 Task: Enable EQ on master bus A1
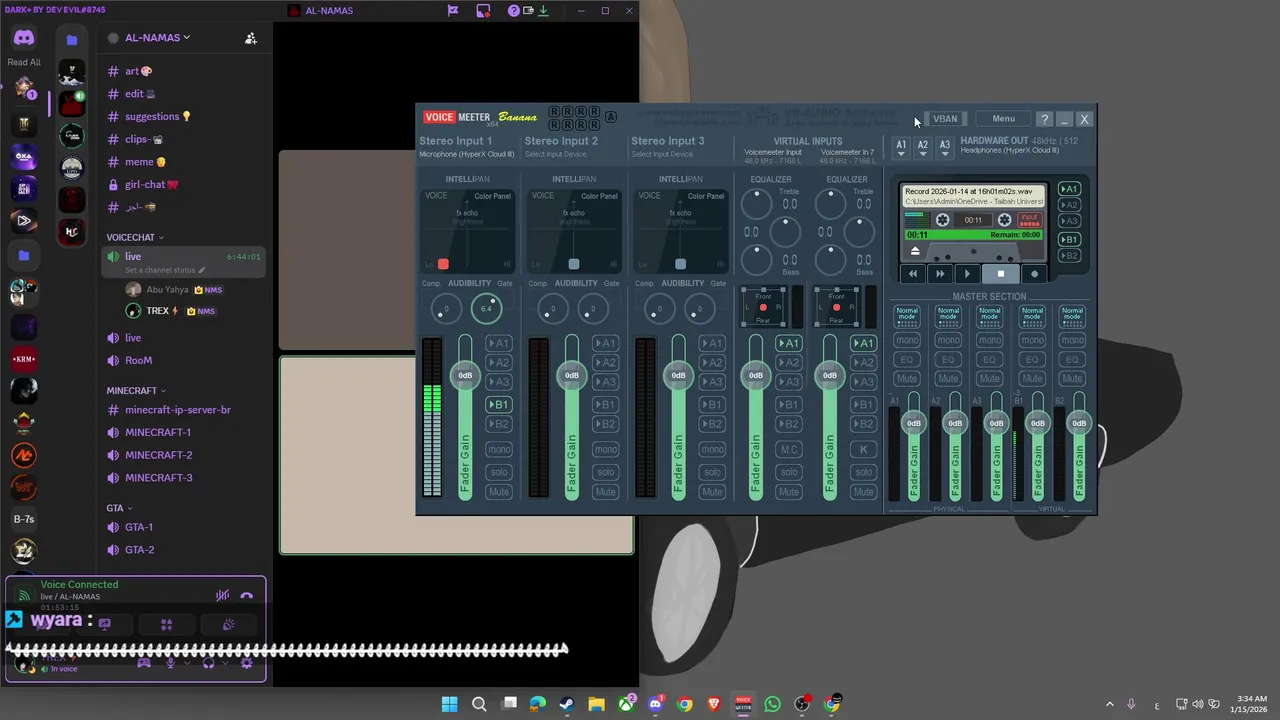907,359
